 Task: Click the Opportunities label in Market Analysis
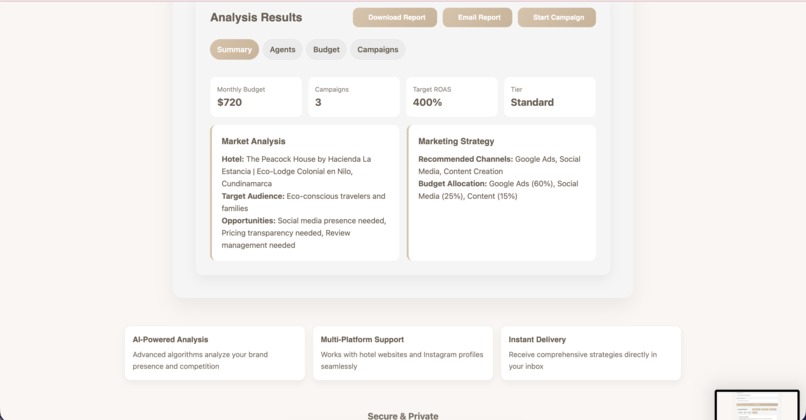coord(248,221)
